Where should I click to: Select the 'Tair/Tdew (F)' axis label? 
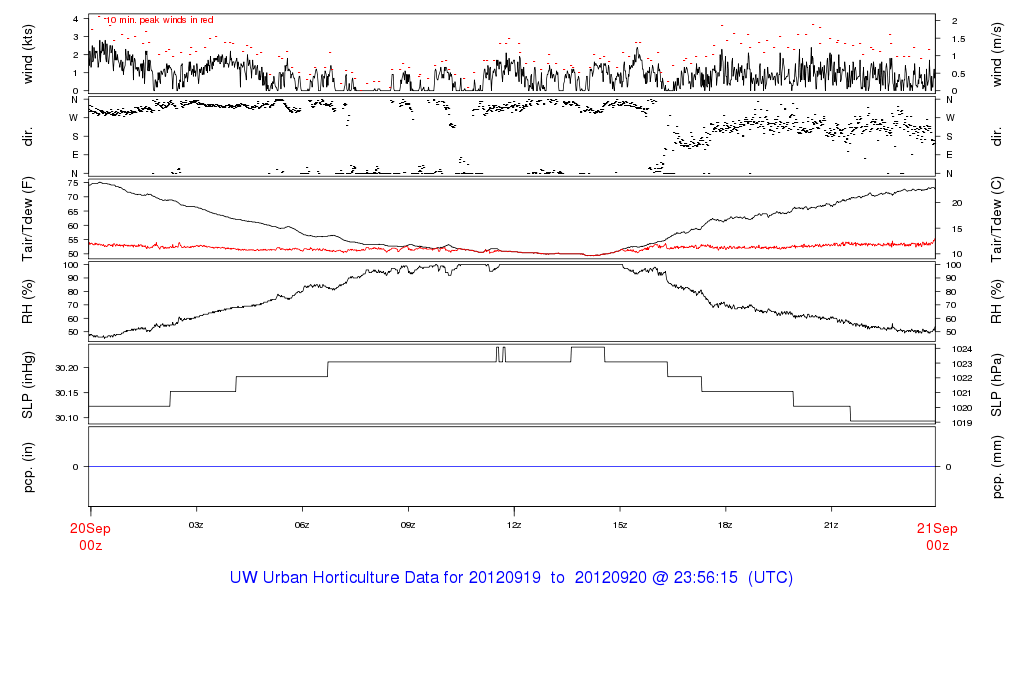tap(28, 218)
